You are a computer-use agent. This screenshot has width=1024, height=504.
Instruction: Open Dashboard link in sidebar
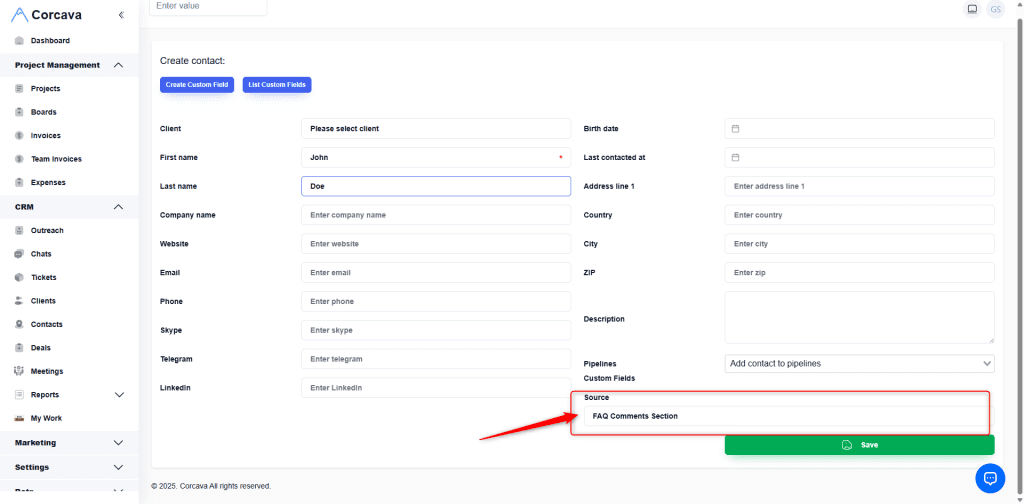coord(50,40)
